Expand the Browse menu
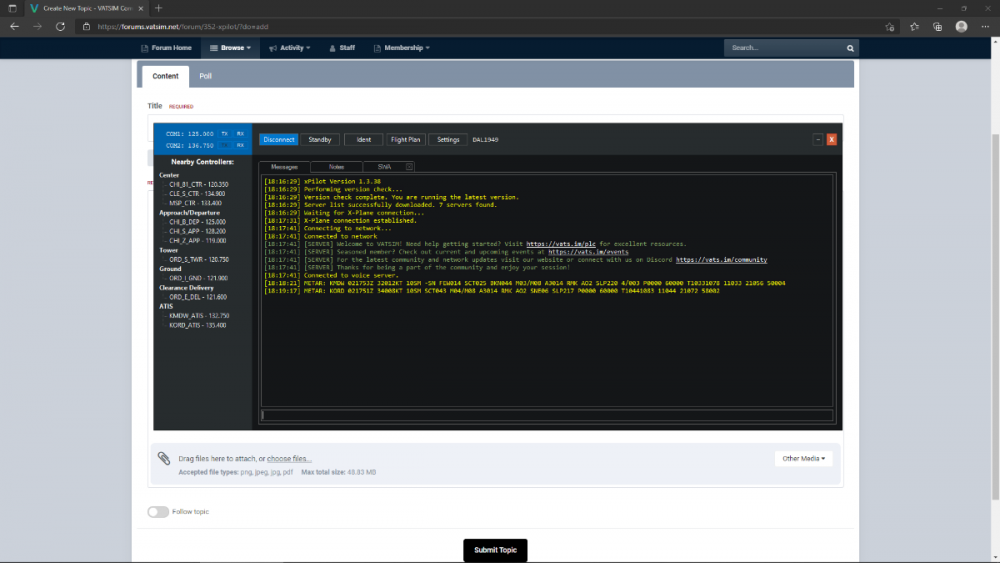Viewport: 1000px width, 563px height. [x=230, y=48]
